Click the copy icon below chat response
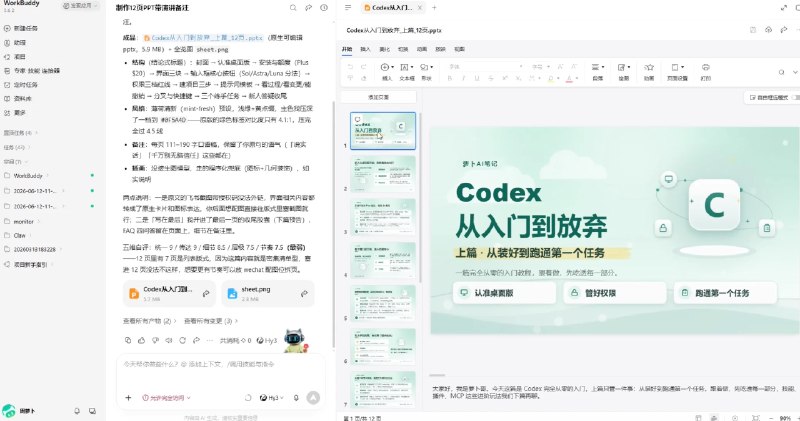Screen dimensions: 800x421 coord(128,340)
